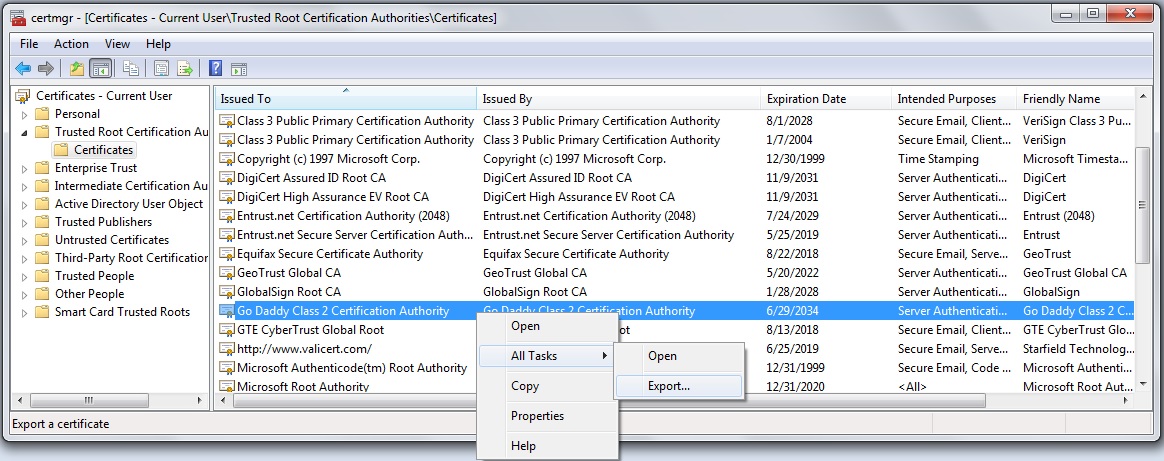The image size is (1164, 461).
Task: Collapse the Trusted Root Certification Authorities node
Action: click(24, 132)
